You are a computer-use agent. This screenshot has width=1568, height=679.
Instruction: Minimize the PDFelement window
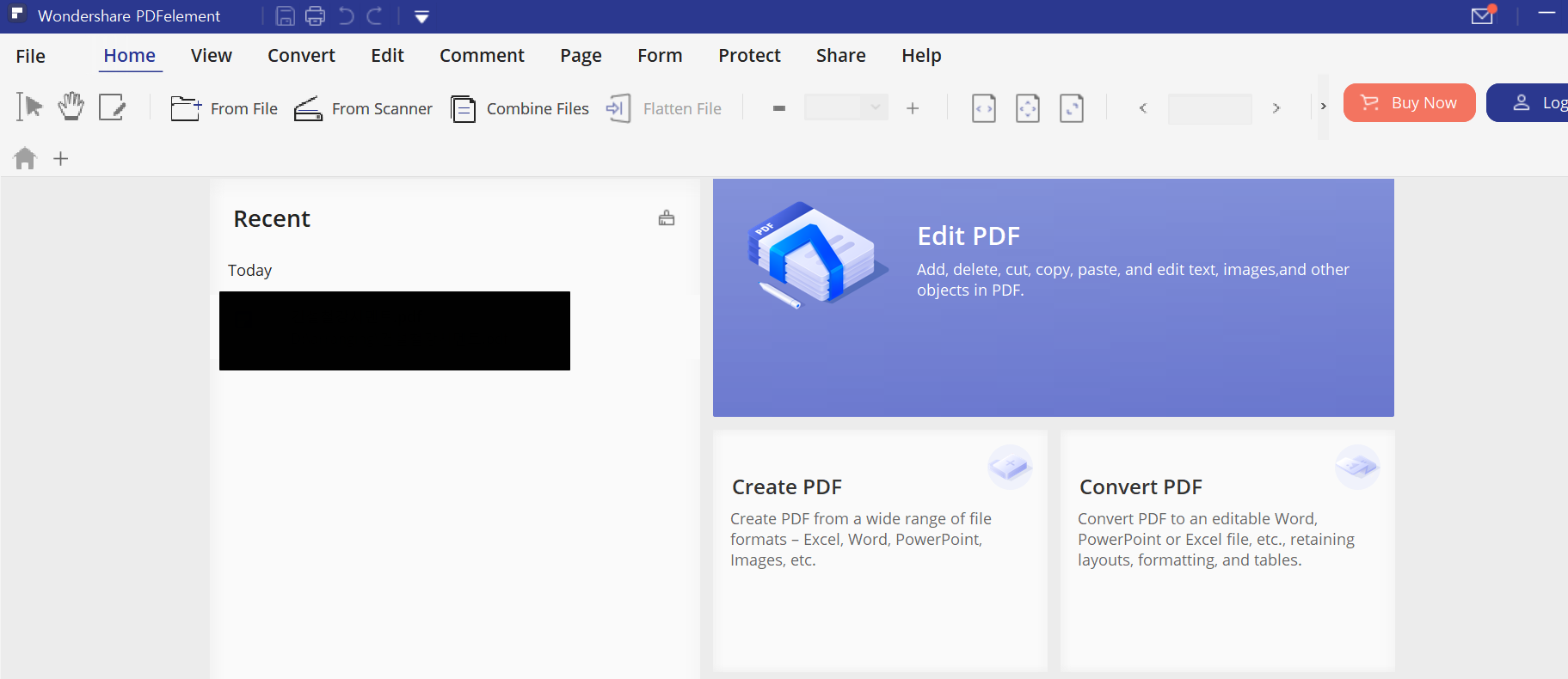[x=1547, y=14]
